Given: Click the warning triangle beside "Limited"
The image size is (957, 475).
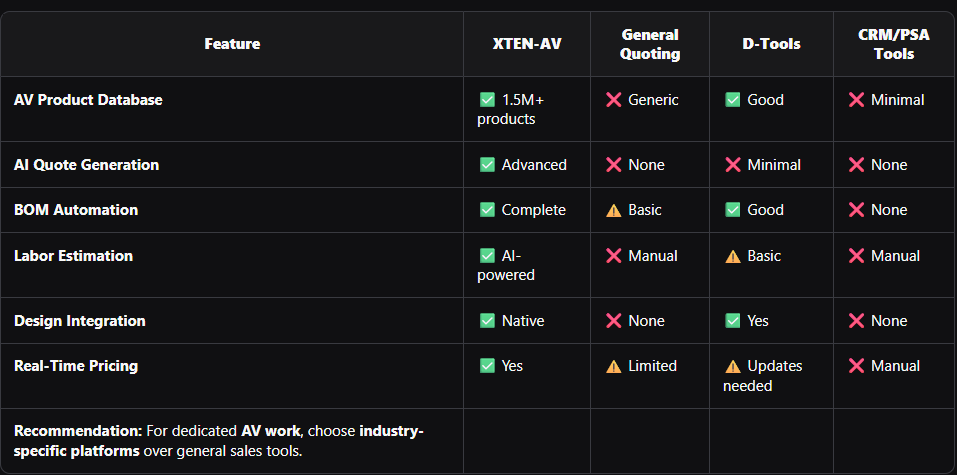Looking at the screenshot, I should tap(614, 366).
